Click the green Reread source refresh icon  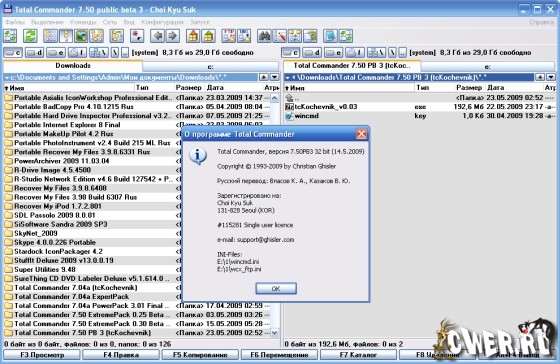coord(30,36)
